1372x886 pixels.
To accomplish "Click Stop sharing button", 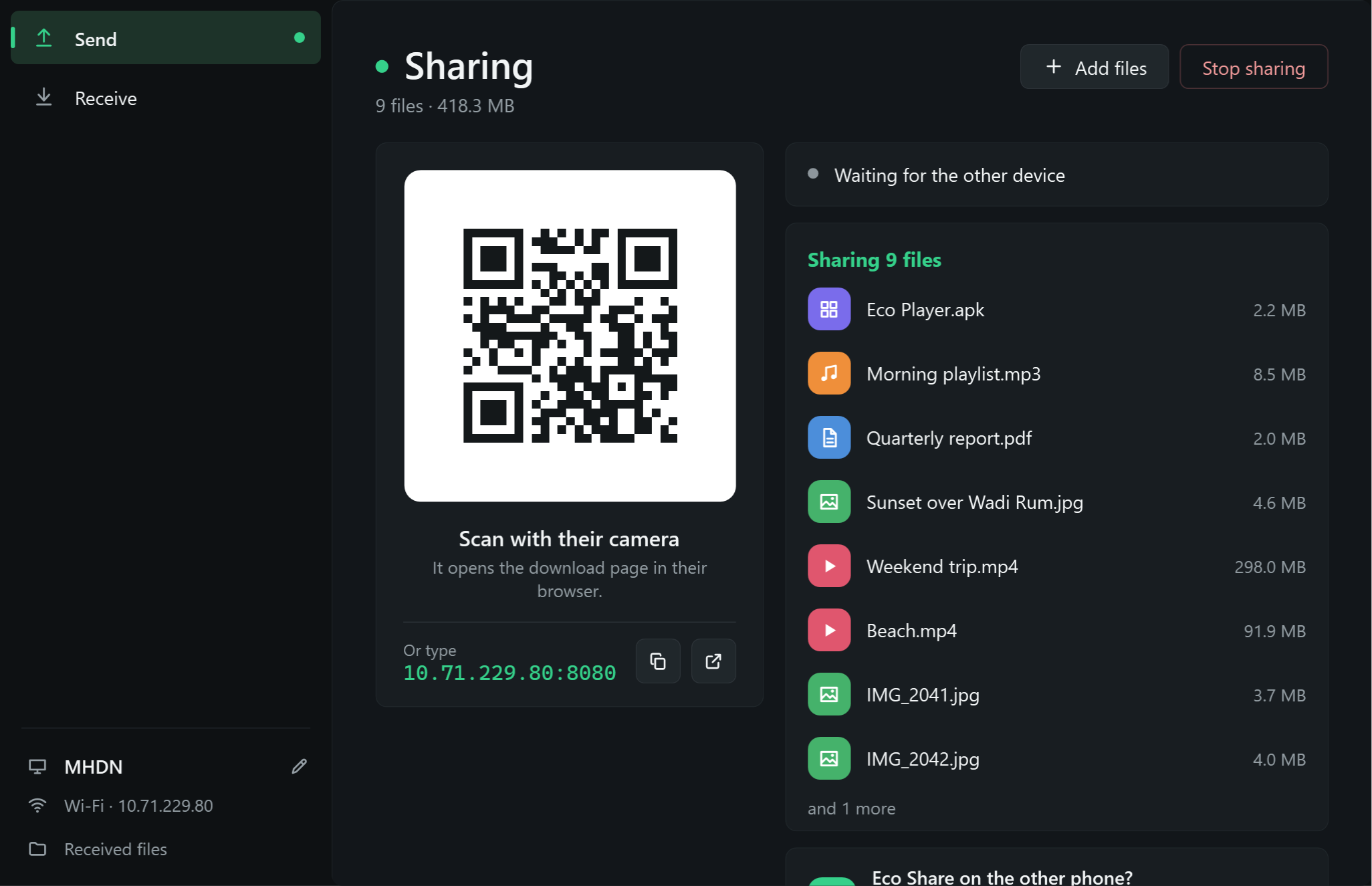I will click(x=1254, y=68).
